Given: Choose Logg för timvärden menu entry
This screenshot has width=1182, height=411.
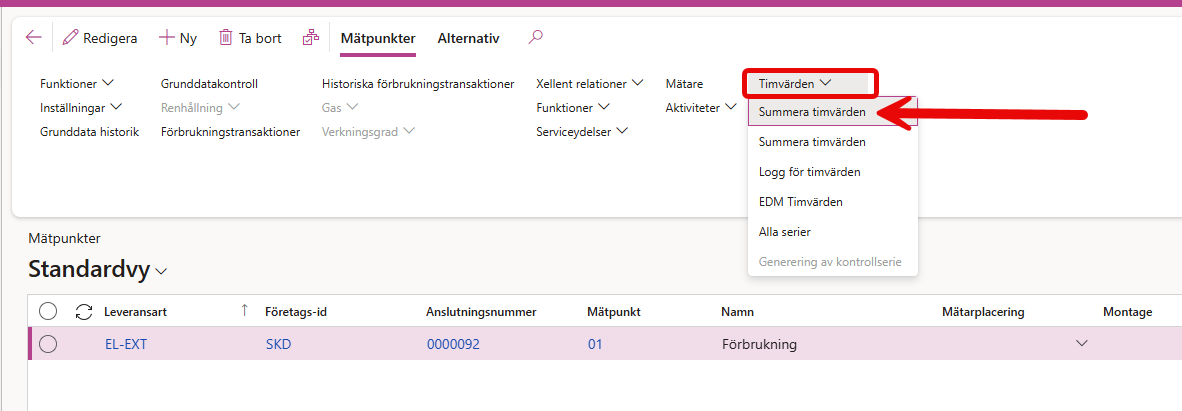Looking at the screenshot, I should [x=809, y=172].
